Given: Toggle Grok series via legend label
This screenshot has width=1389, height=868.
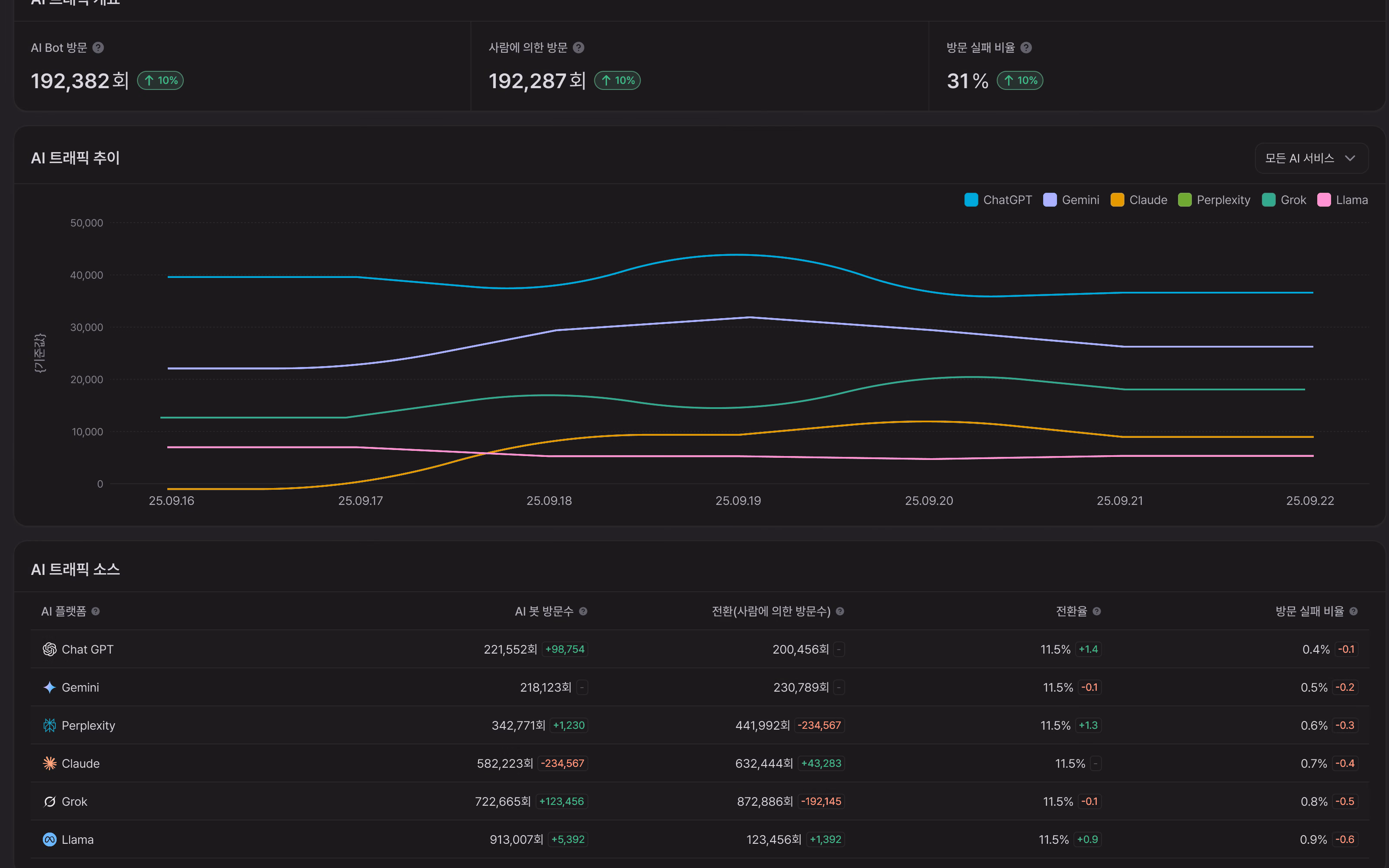Looking at the screenshot, I should click(x=1294, y=200).
